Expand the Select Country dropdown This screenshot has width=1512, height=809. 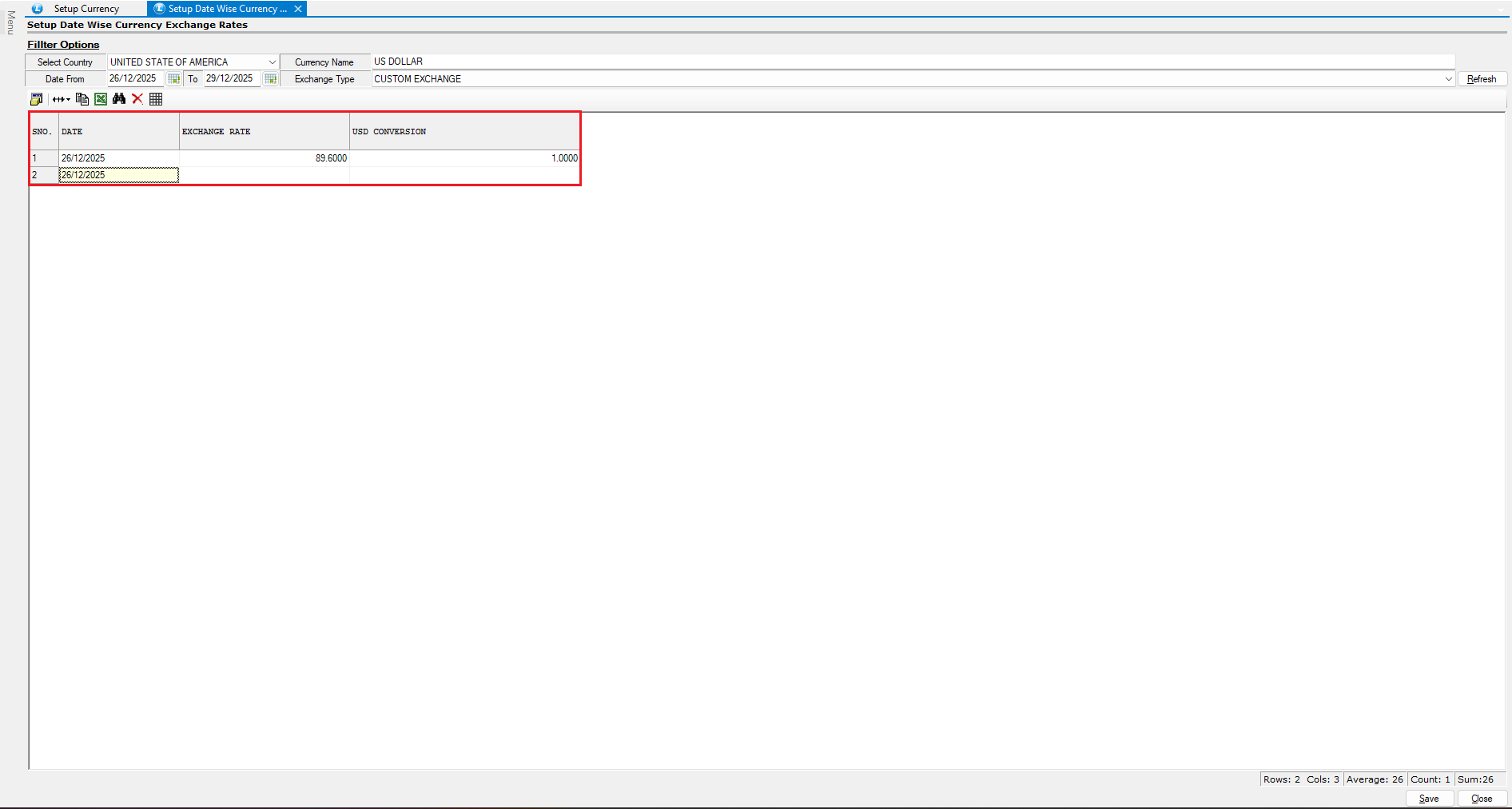pyautogui.click(x=272, y=62)
